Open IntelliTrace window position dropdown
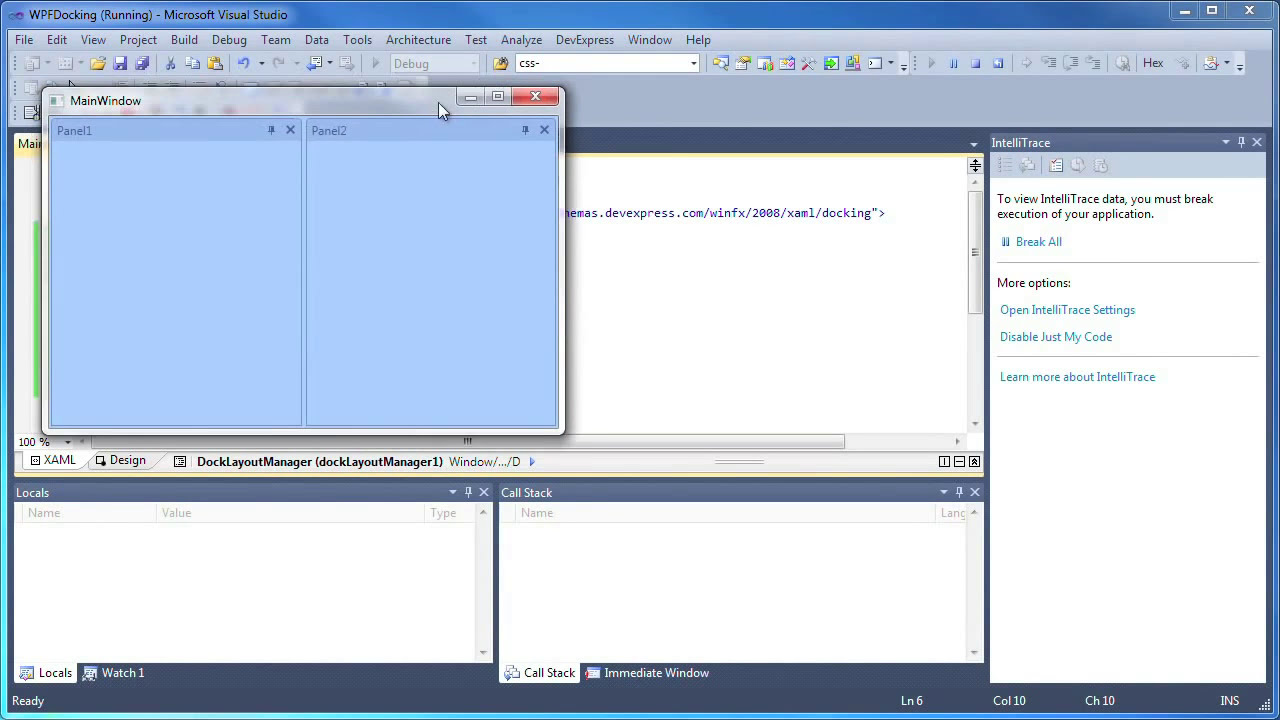The width and height of the screenshot is (1280, 720). (x=1226, y=142)
